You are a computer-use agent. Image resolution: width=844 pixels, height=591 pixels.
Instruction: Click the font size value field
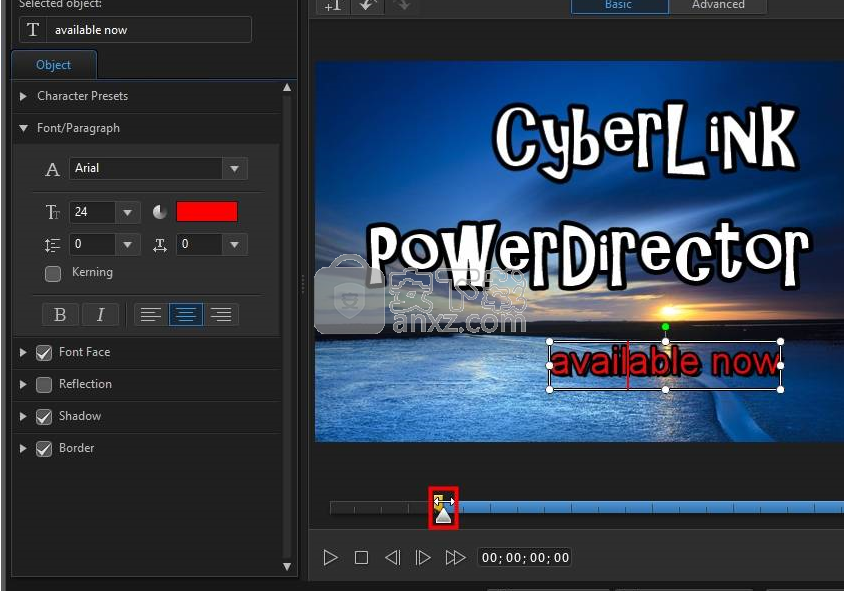click(93, 212)
